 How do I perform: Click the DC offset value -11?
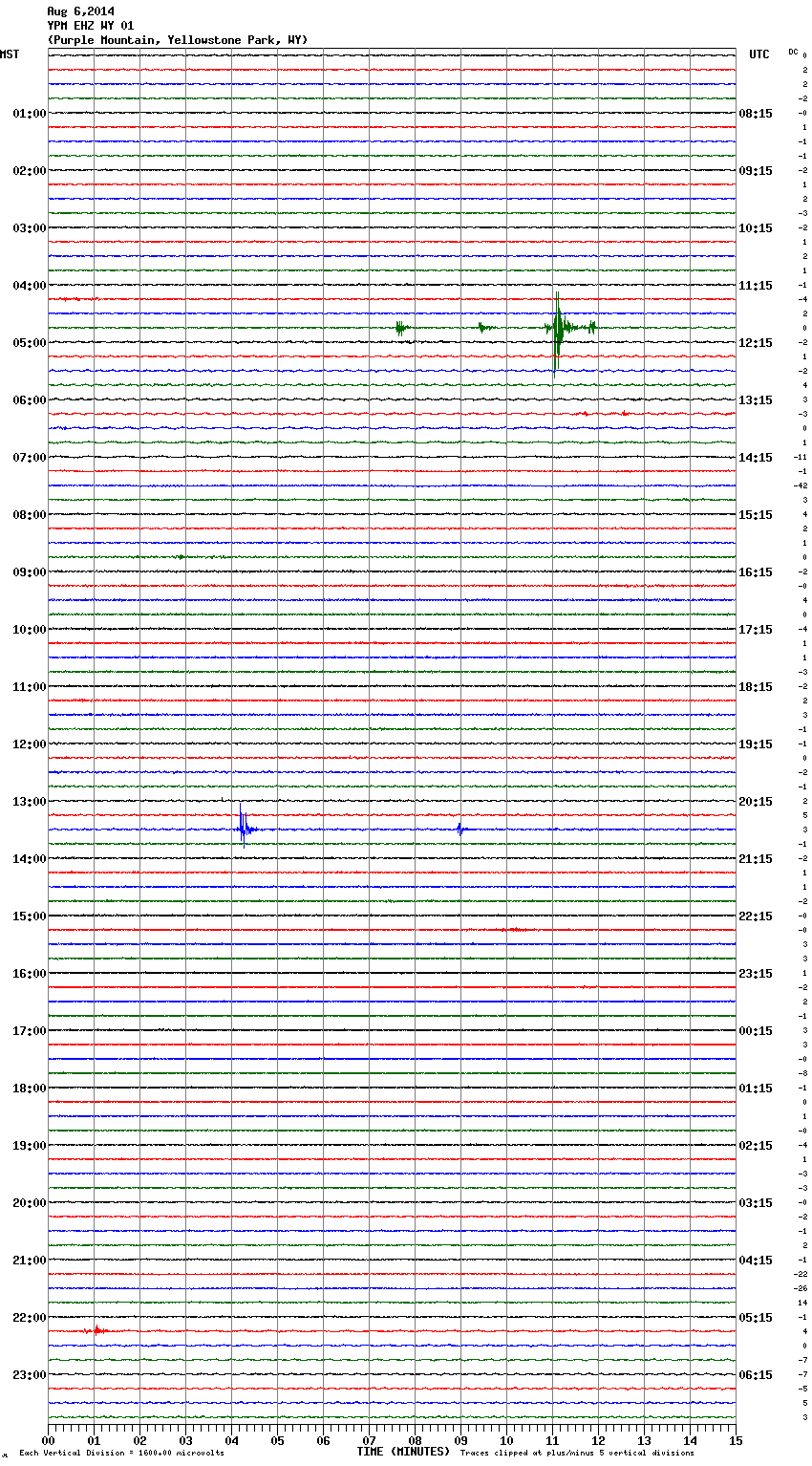(x=800, y=457)
